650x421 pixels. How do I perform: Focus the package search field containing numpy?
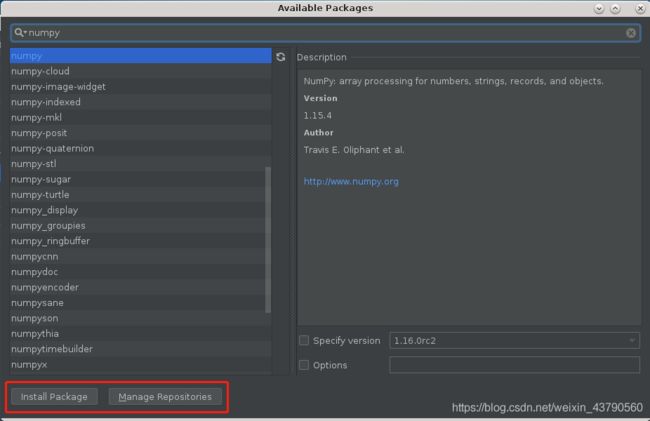(x=325, y=33)
